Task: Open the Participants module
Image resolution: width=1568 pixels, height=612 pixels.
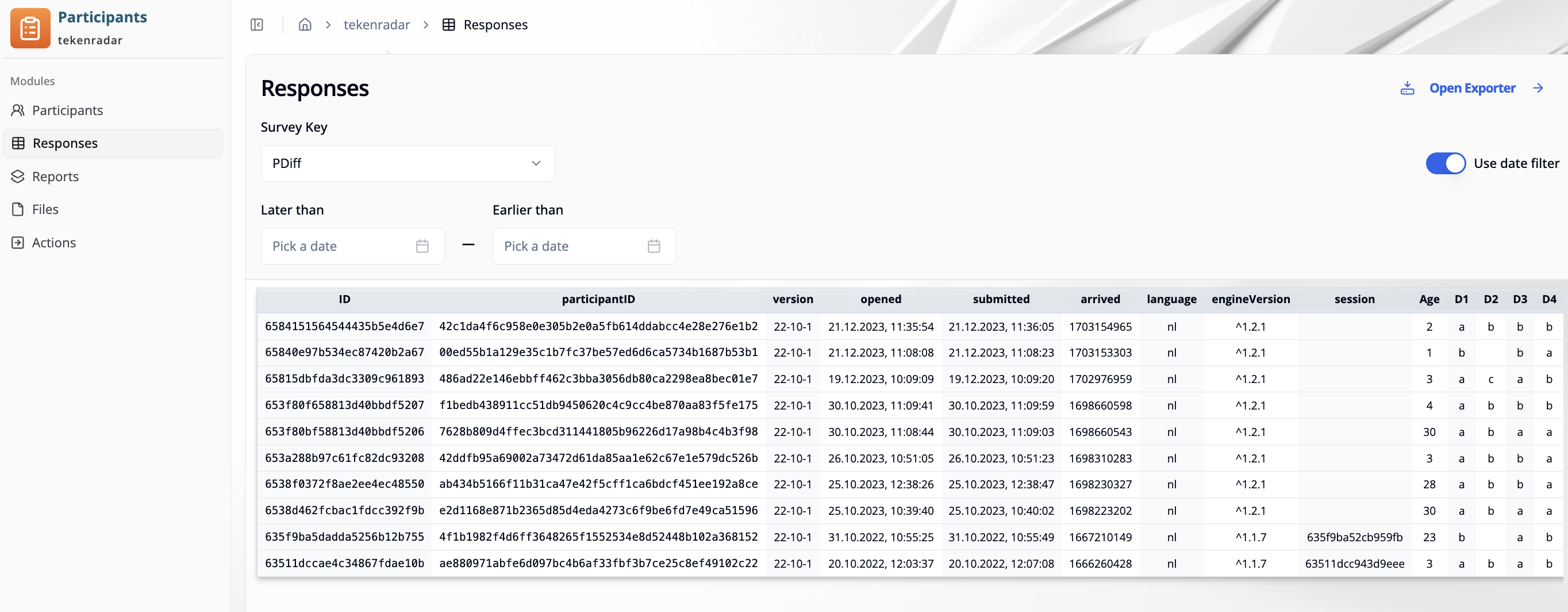Action: (x=67, y=110)
